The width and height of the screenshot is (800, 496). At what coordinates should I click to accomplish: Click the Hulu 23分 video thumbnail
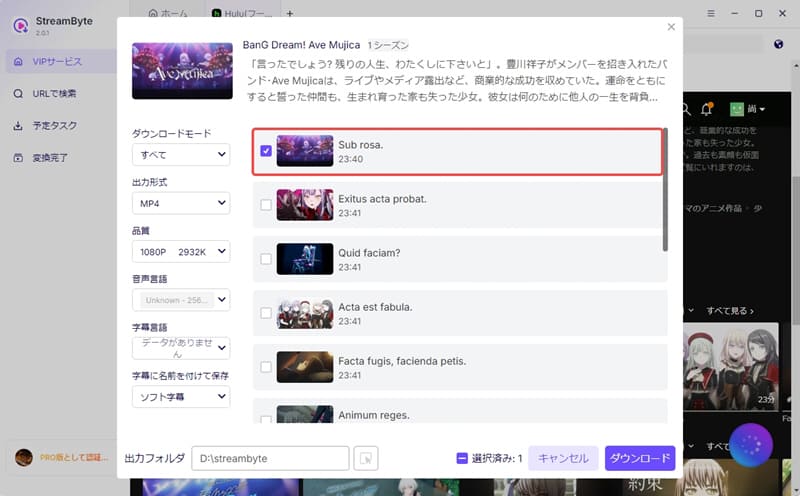coord(731,366)
